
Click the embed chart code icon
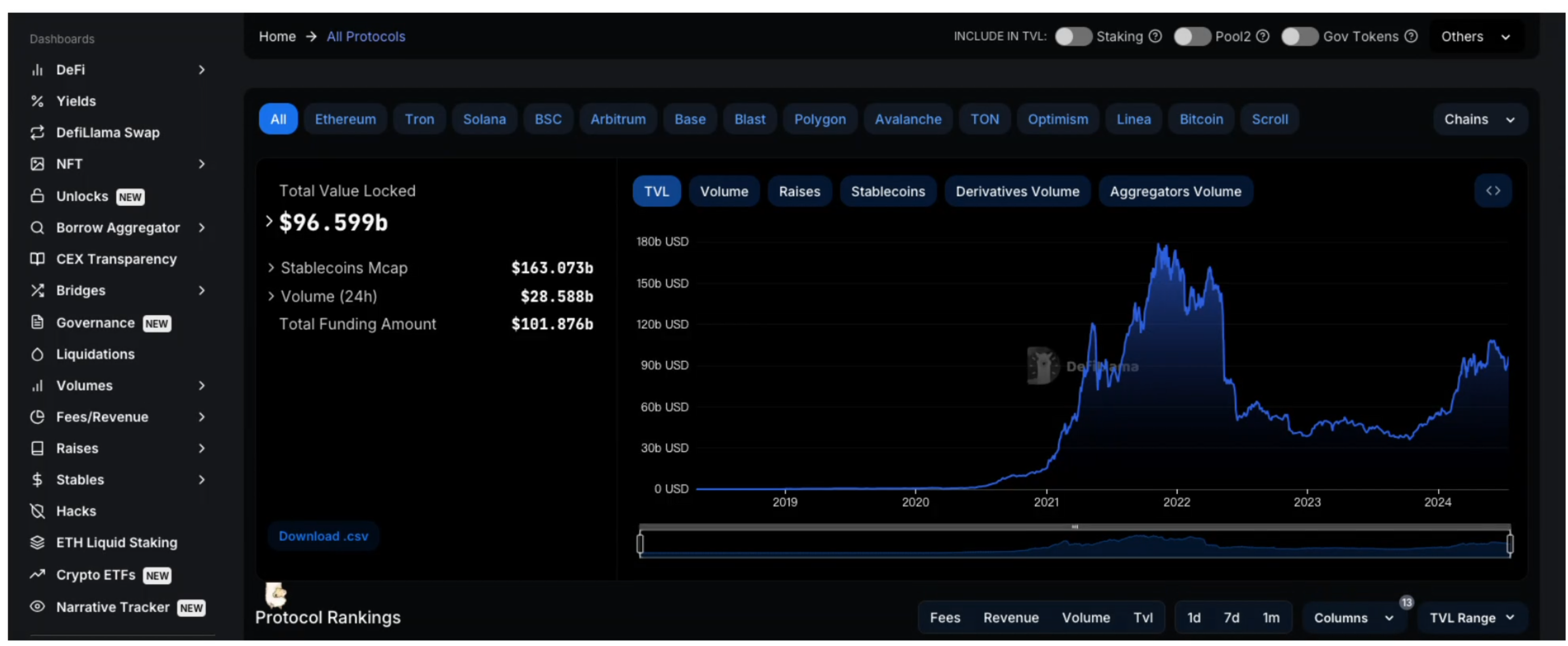coord(1492,191)
